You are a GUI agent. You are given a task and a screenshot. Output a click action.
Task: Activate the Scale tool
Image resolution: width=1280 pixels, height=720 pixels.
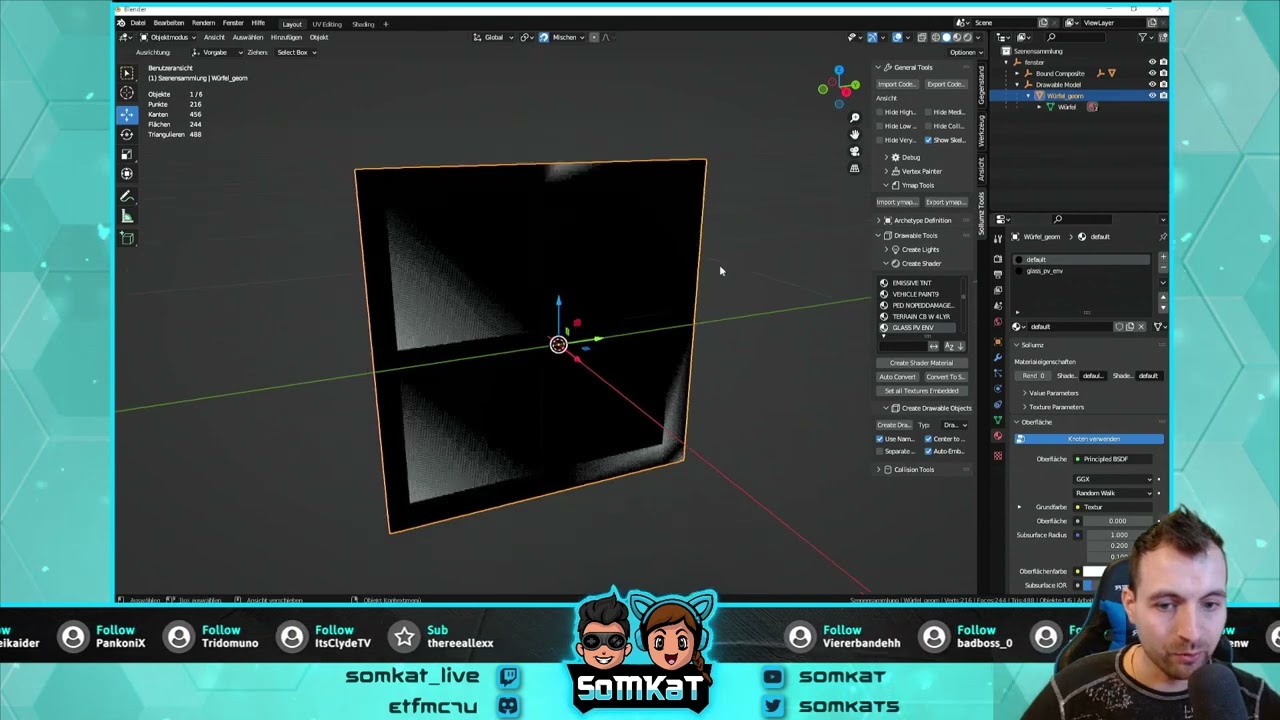pos(127,154)
